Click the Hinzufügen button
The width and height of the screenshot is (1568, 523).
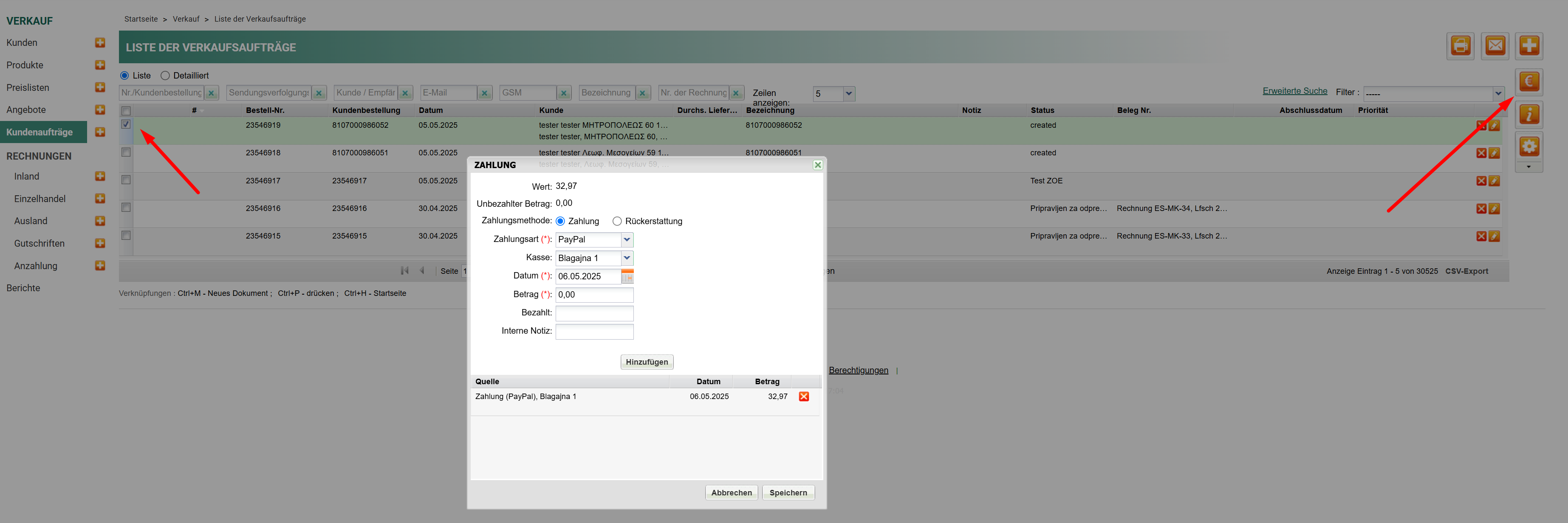point(647,362)
